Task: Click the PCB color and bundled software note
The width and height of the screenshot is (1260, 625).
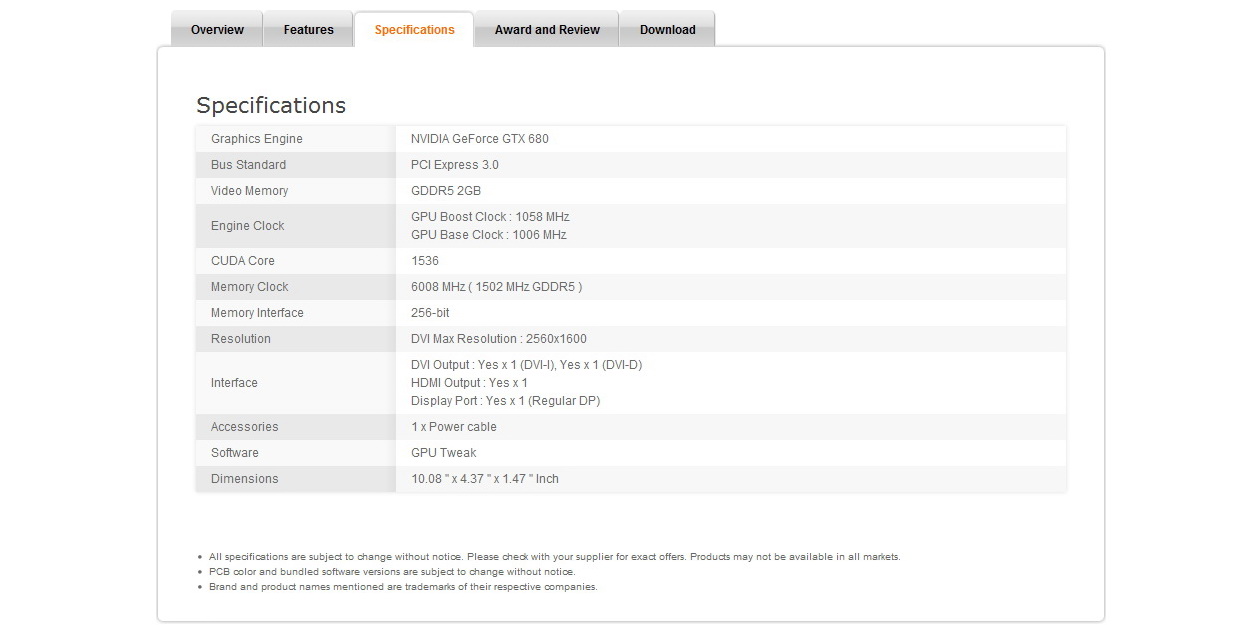Action: tap(392, 572)
